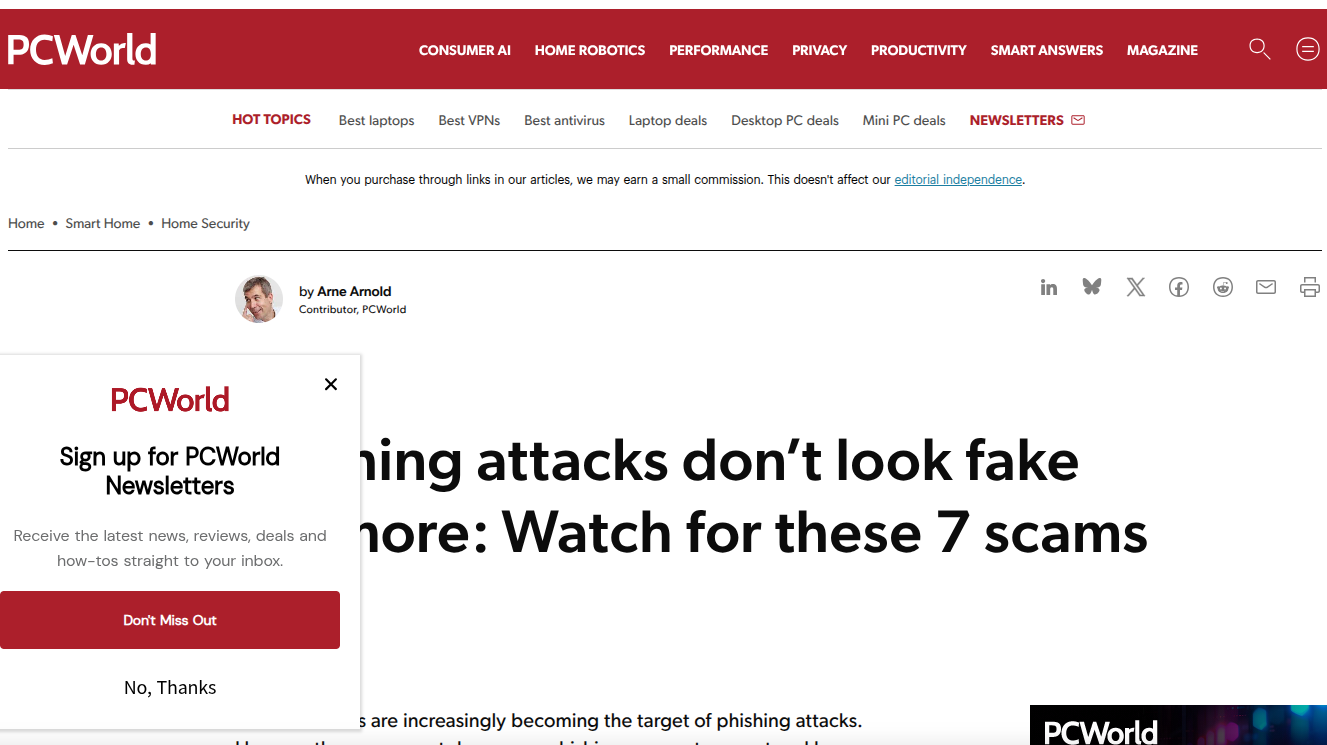This screenshot has height=745, width=1327.
Task: Click the 'Sign up for PCWorld Newsletters' heading
Action: coord(170,471)
